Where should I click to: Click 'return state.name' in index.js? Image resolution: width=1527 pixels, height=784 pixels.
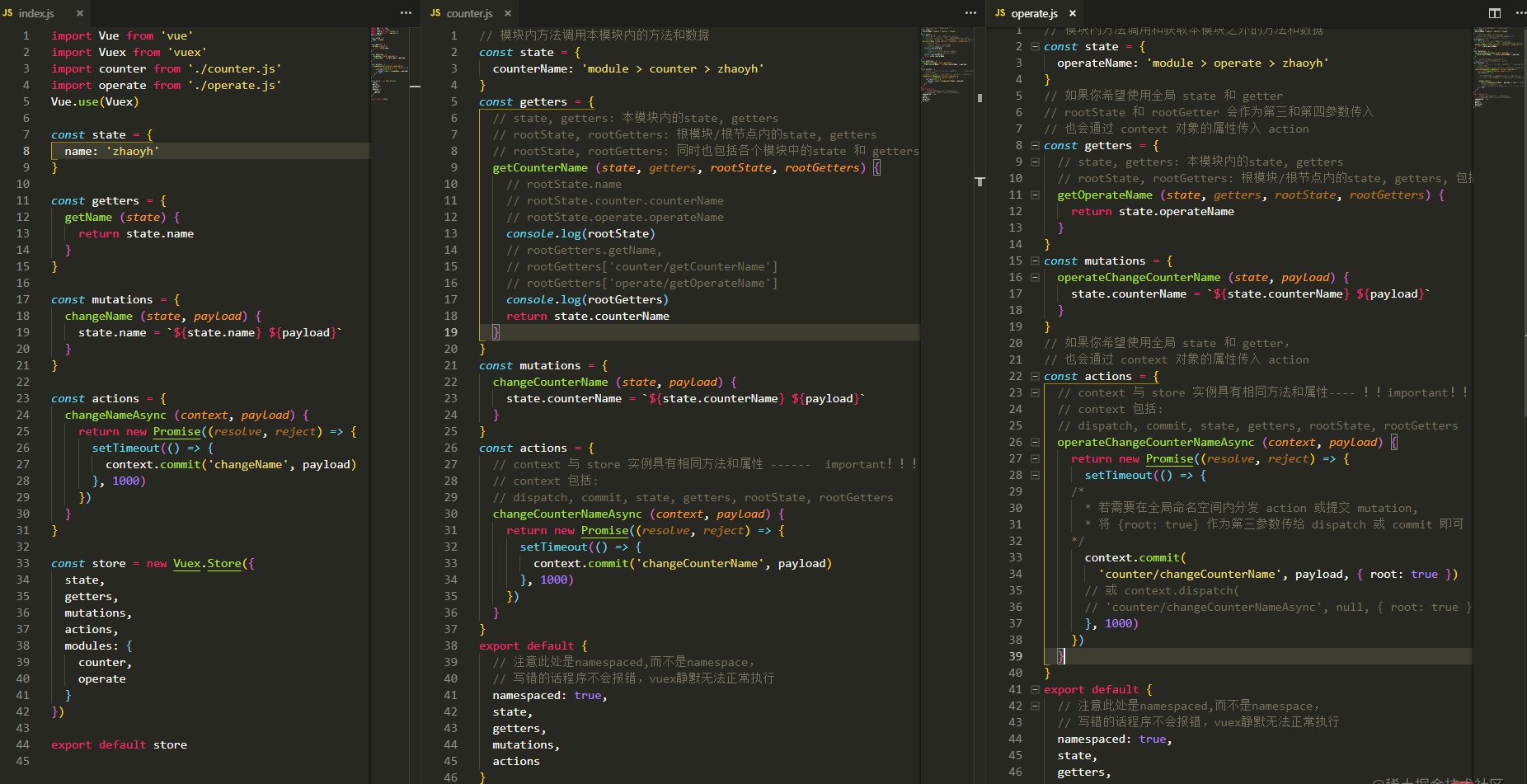[136, 233]
